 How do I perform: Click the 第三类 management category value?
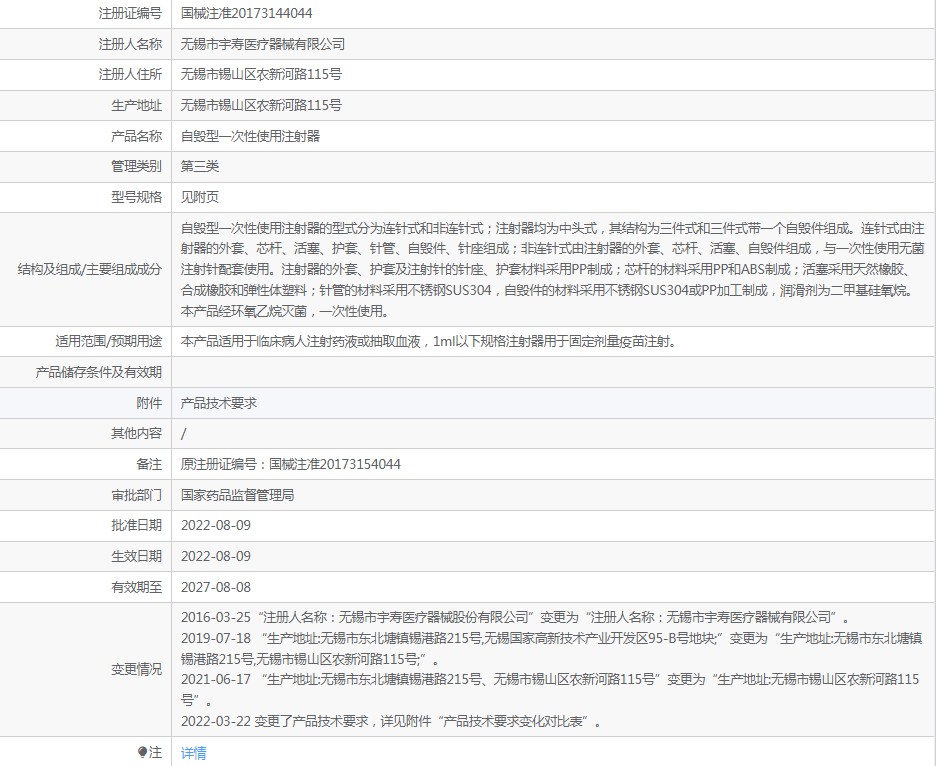(200, 166)
